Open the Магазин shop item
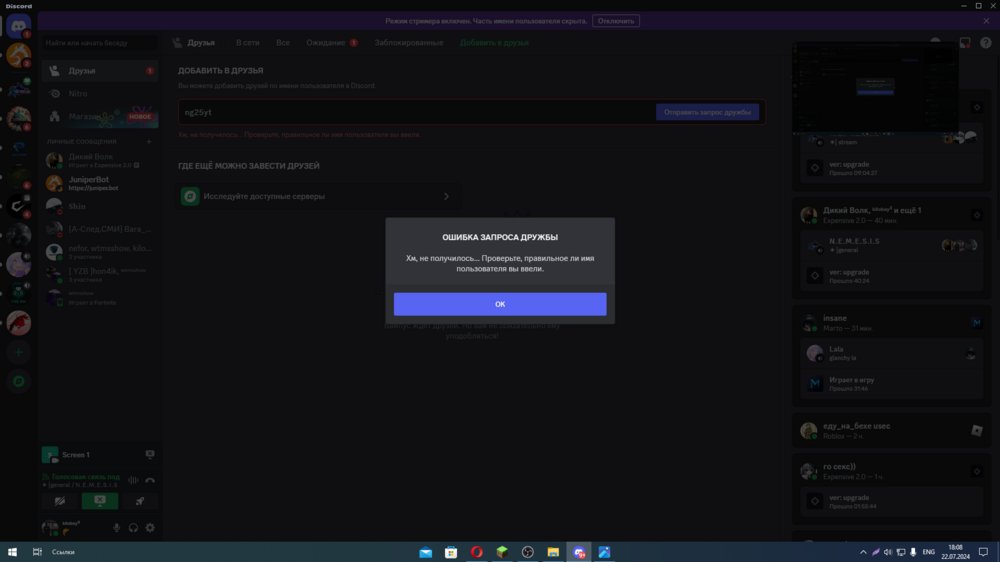The height and width of the screenshot is (562, 1000). [x=100, y=117]
